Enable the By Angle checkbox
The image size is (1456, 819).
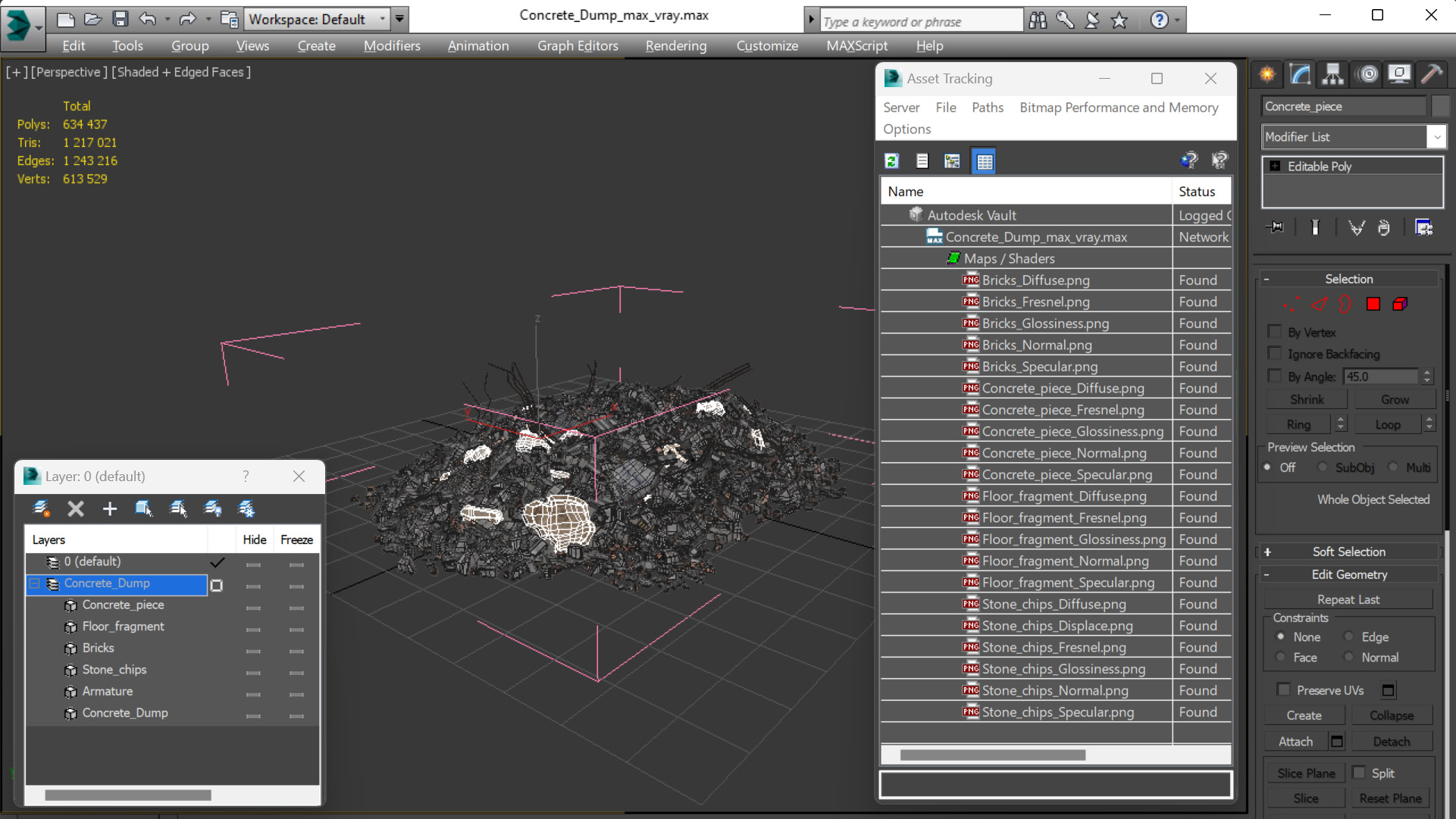[x=1275, y=376]
